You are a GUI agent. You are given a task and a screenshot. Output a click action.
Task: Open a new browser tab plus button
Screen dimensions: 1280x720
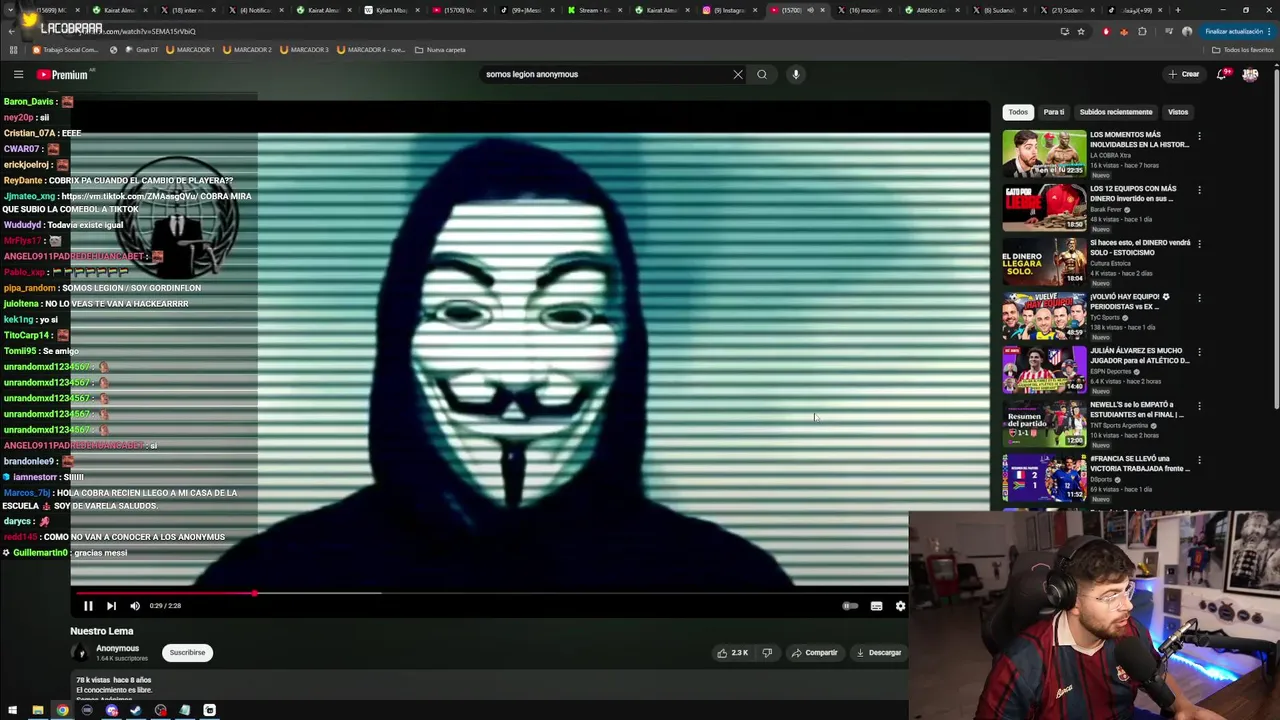(x=1178, y=10)
